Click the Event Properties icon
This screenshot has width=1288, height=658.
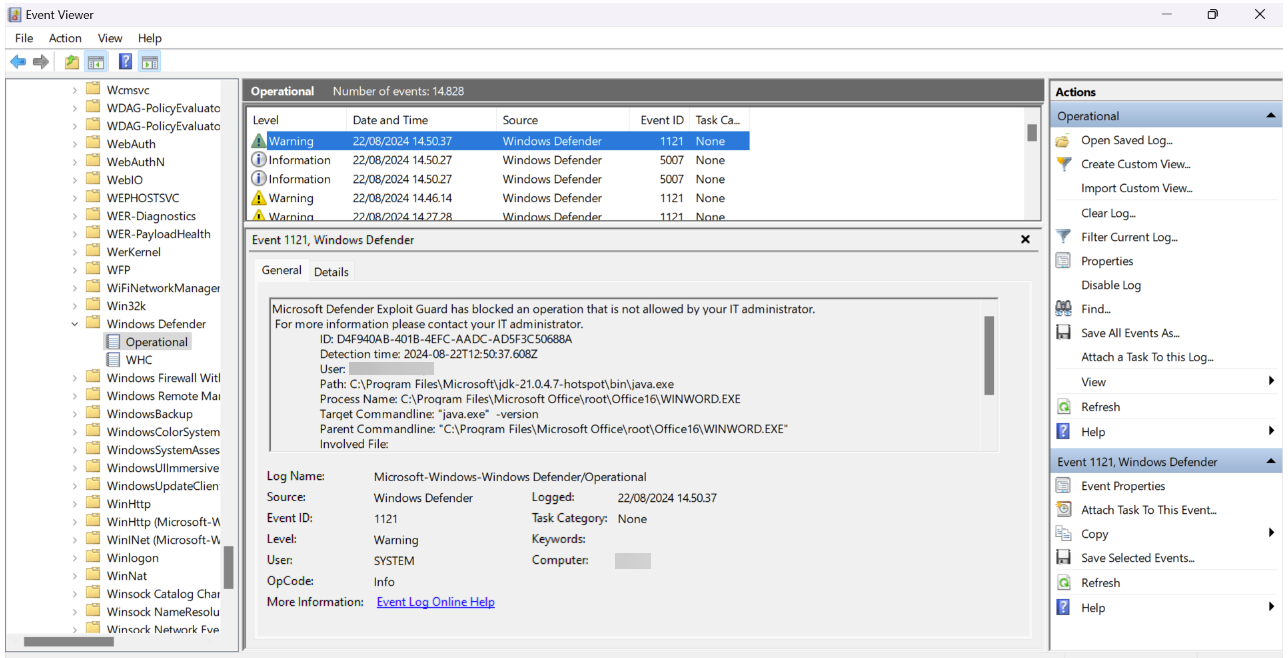click(x=1064, y=486)
